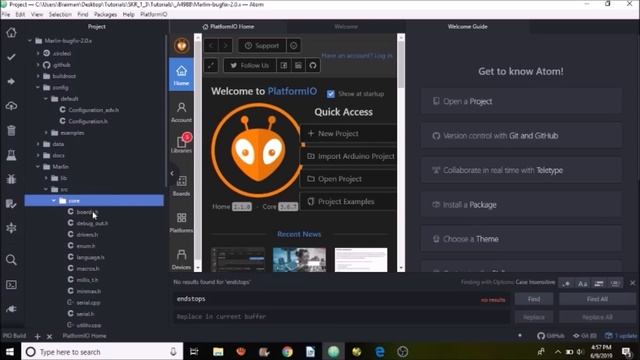Click the GitHub icon in PlatformIO header
640x360 pixels.
click(x=313, y=65)
